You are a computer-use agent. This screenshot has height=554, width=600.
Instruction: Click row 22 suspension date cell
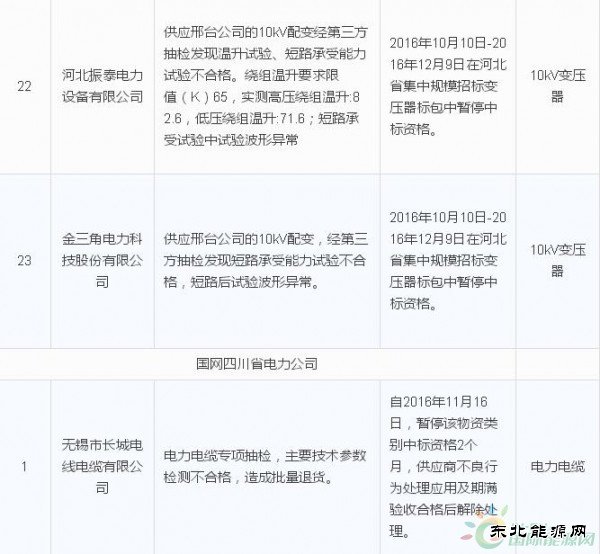(x=446, y=87)
